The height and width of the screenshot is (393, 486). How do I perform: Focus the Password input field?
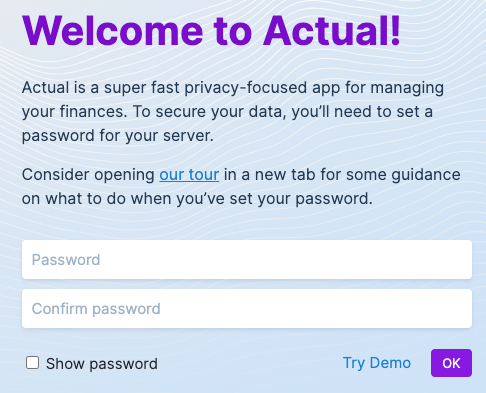[x=247, y=260]
